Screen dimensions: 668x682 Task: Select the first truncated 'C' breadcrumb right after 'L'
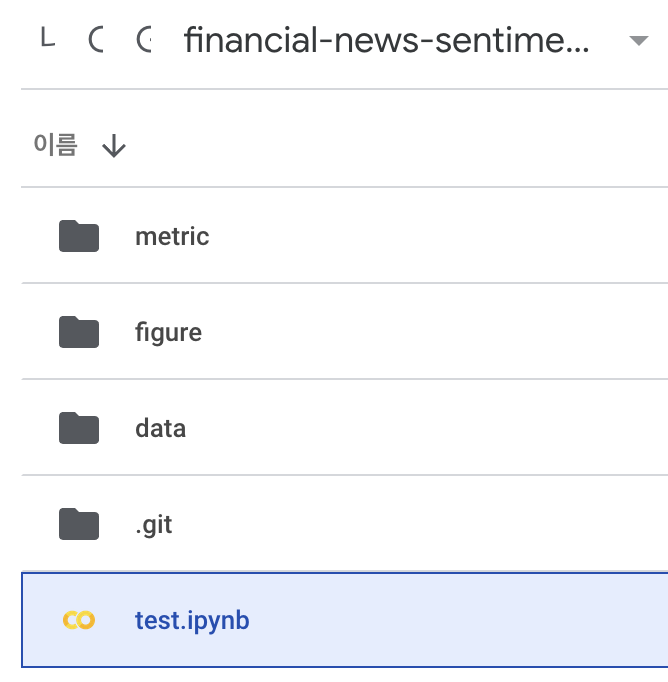coord(96,40)
